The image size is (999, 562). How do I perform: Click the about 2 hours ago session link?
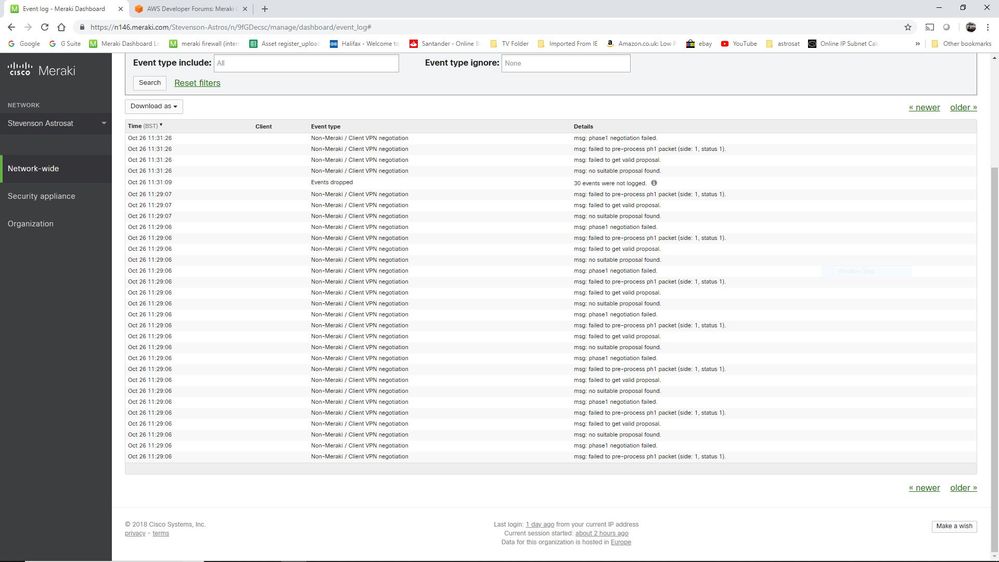coord(601,533)
